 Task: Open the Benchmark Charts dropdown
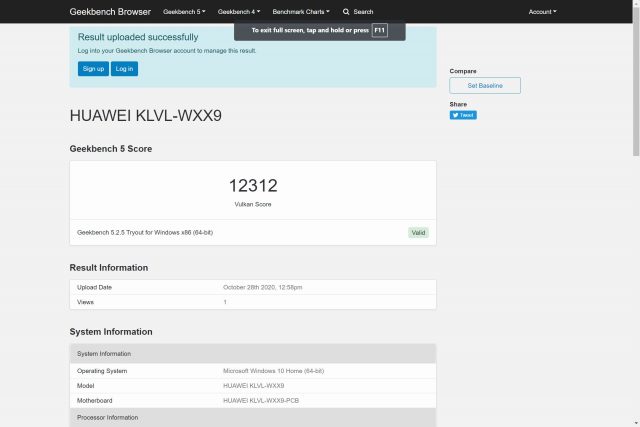coord(301,12)
